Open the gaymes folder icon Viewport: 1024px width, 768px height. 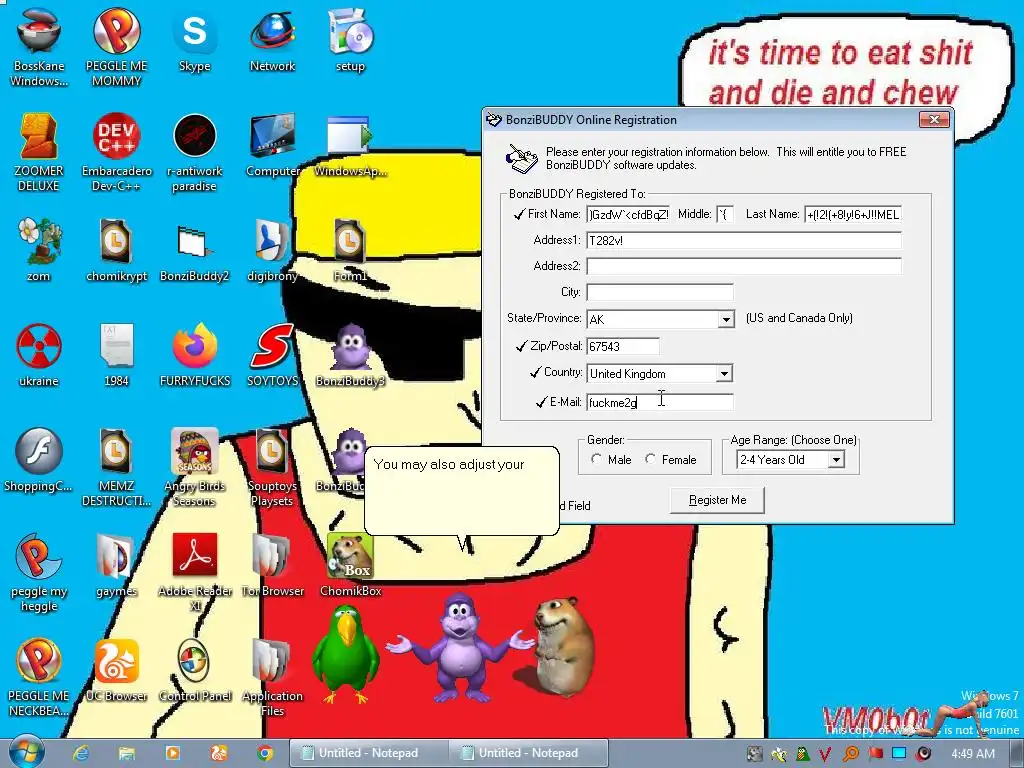click(116, 565)
